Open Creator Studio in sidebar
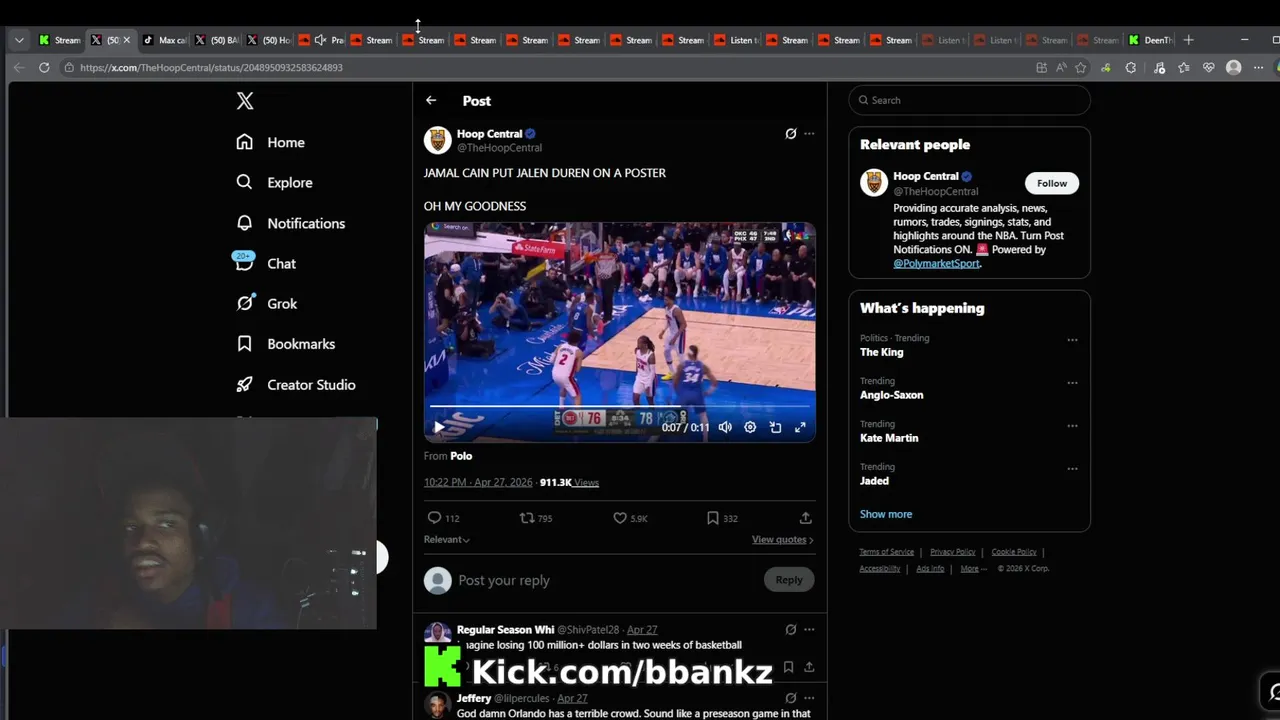Image resolution: width=1280 pixels, height=720 pixels. (295, 384)
